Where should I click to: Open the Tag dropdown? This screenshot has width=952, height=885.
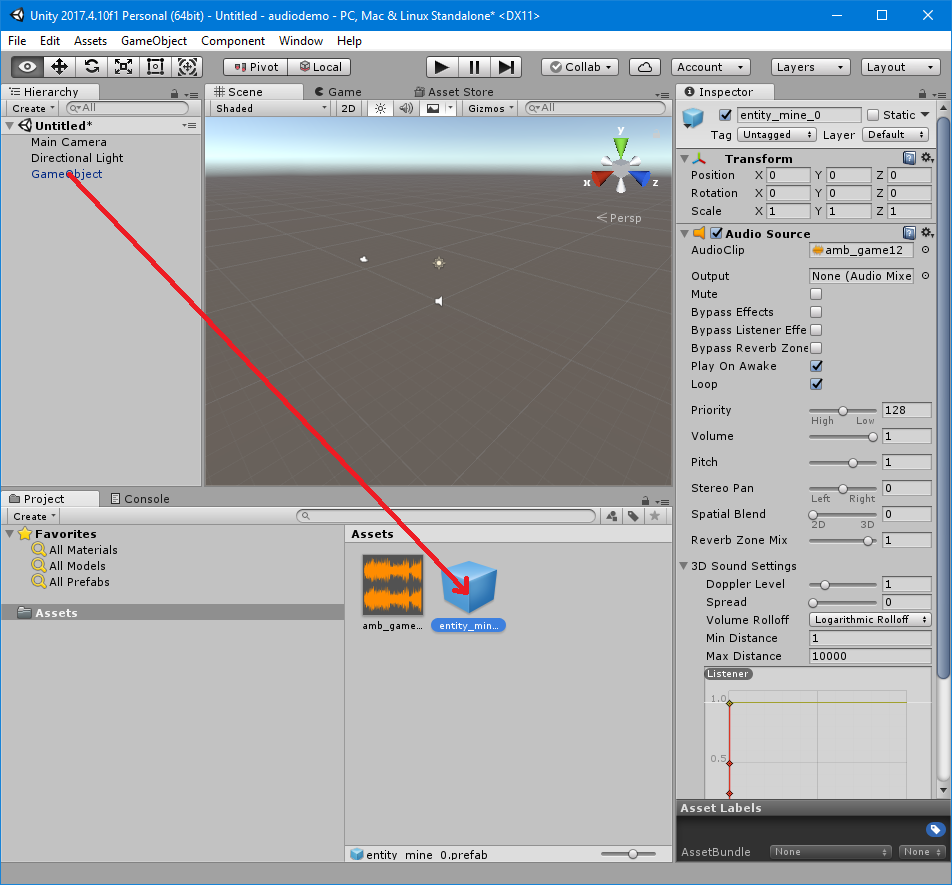pos(777,135)
